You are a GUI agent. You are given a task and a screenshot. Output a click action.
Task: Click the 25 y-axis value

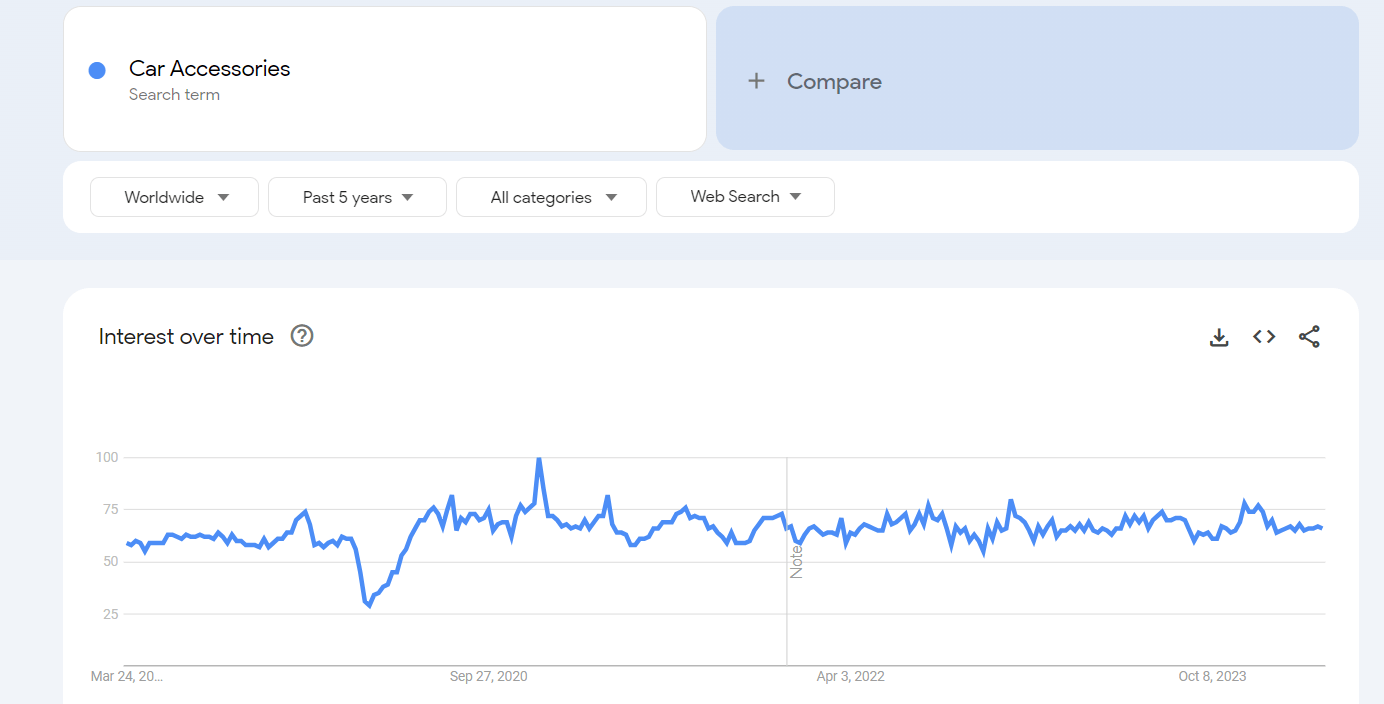tap(110, 613)
